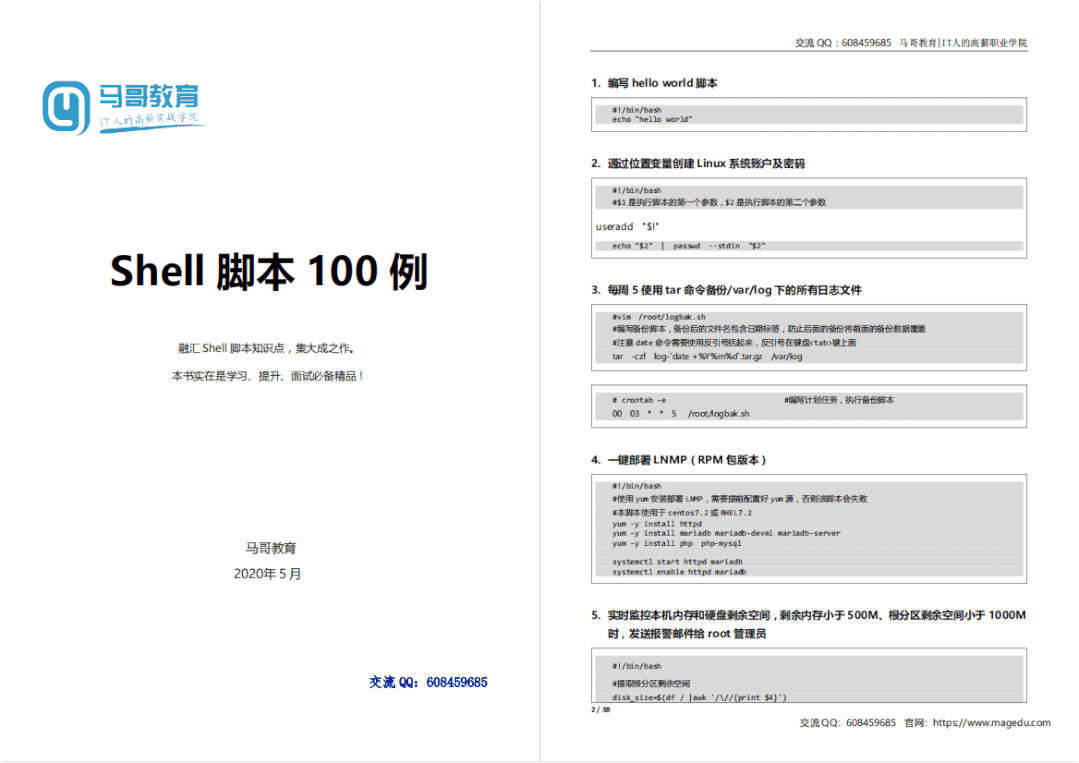Click the cron entry '00 03 * * 5 /root/logbak.sh'
The width and height of the screenshot is (1079, 763).
click(681, 414)
